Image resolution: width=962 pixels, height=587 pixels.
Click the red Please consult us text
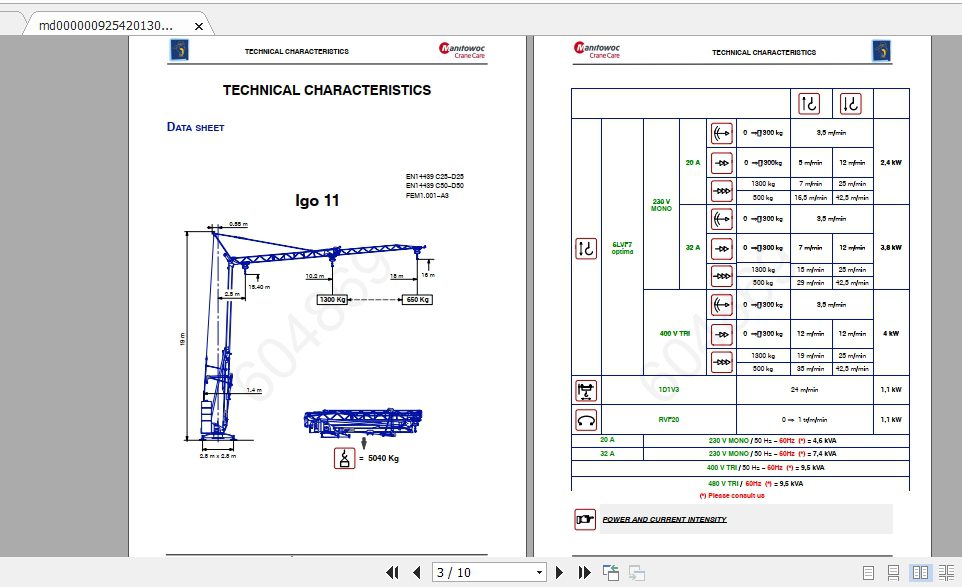point(733,495)
